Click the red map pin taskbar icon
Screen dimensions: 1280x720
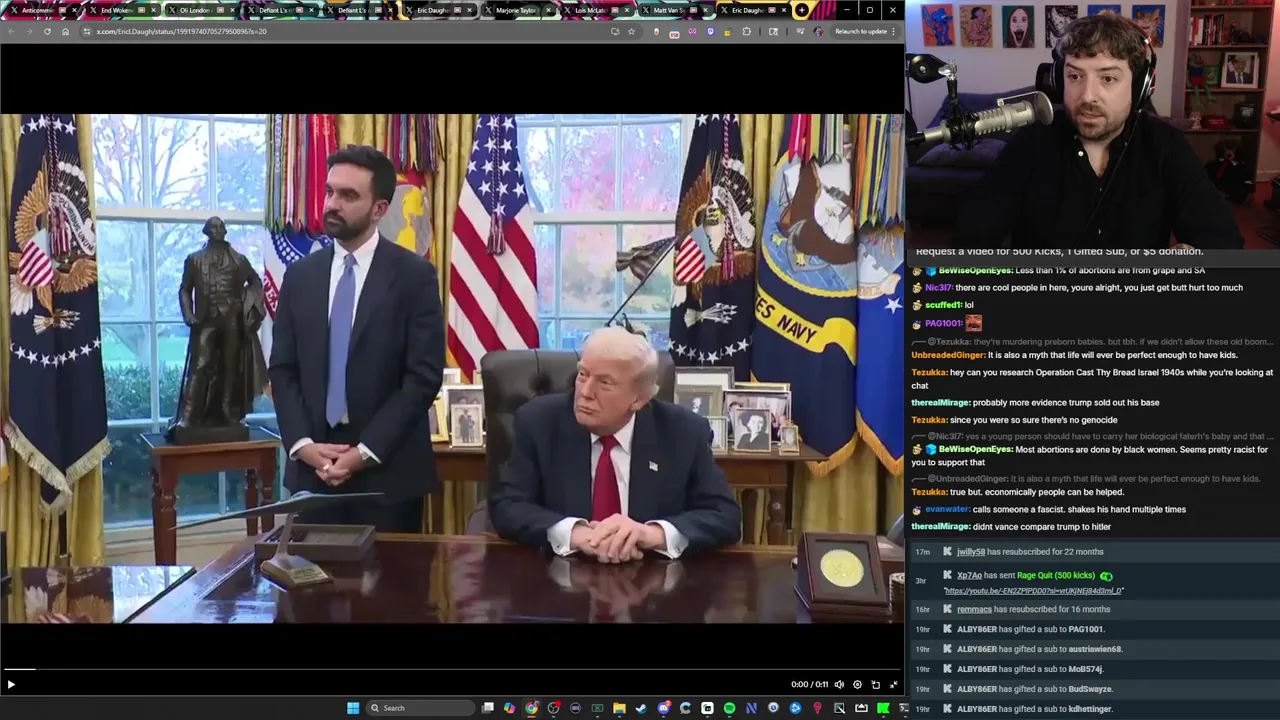click(818, 708)
